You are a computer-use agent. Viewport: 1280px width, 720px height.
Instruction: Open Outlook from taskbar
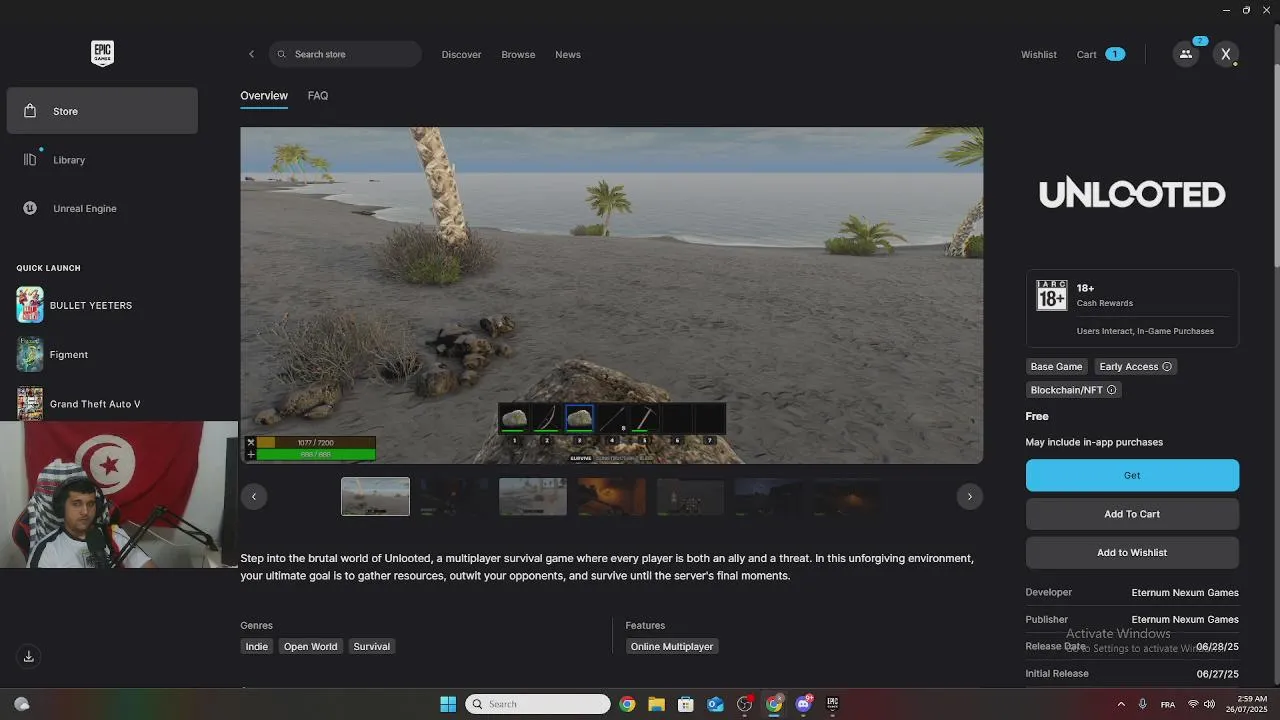tap(715, 704)
